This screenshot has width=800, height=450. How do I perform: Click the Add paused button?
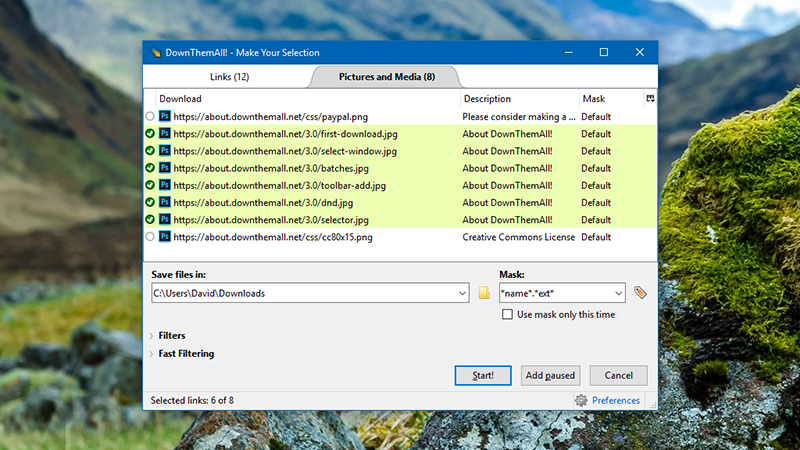point(550,376)
